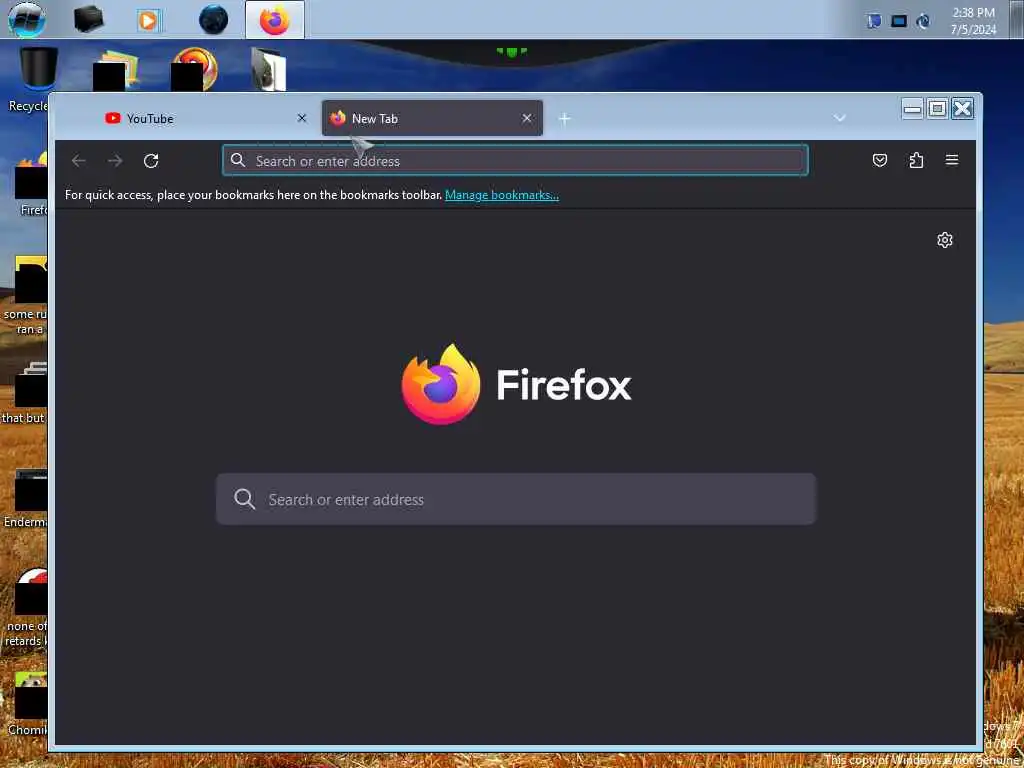The height and width of the screenshot is (768, 1024).
Task: Close the YouTube tab
Action: coord(302,118)
